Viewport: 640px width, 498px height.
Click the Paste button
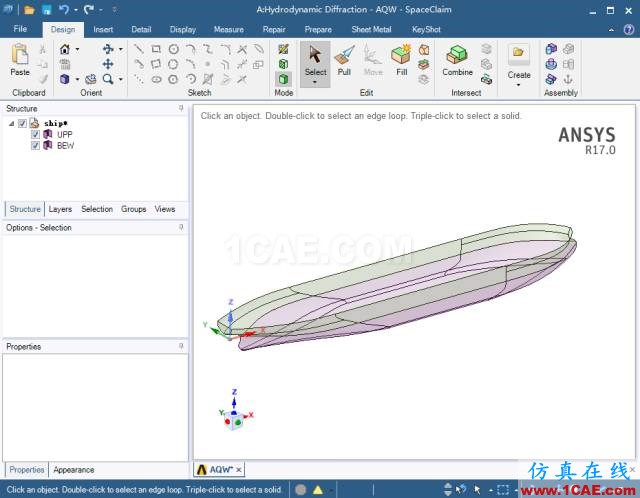pyautogui.click(x=20, y=60)
